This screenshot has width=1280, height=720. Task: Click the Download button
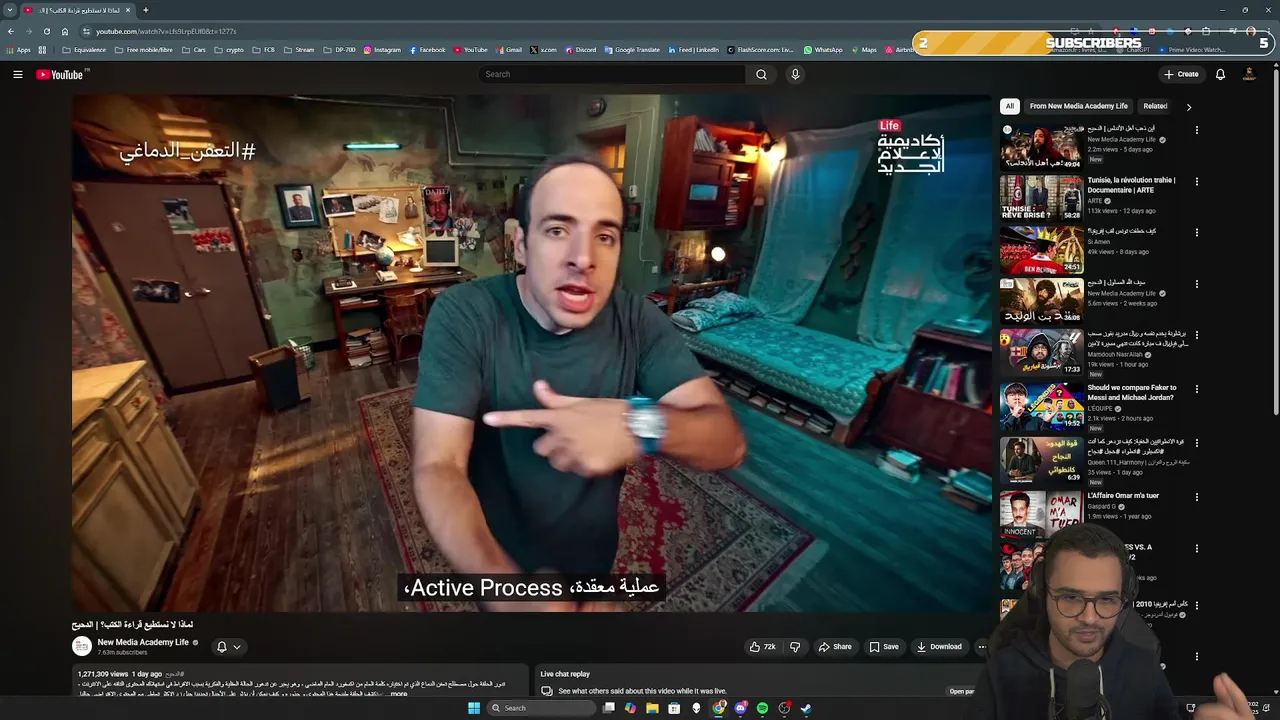point(939,647)
